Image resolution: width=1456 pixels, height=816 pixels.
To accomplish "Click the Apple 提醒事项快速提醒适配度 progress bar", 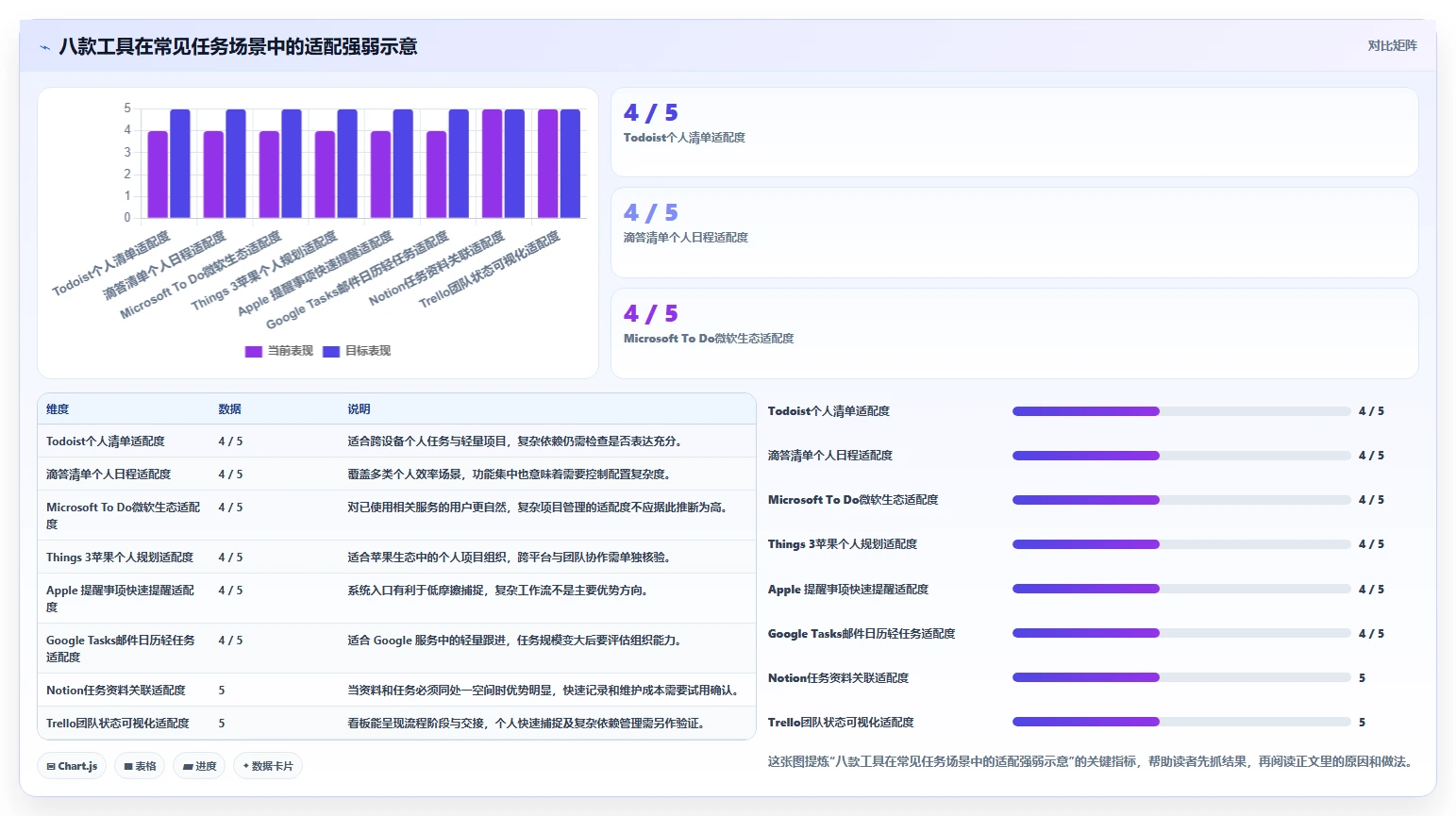I will point(1181,590).
